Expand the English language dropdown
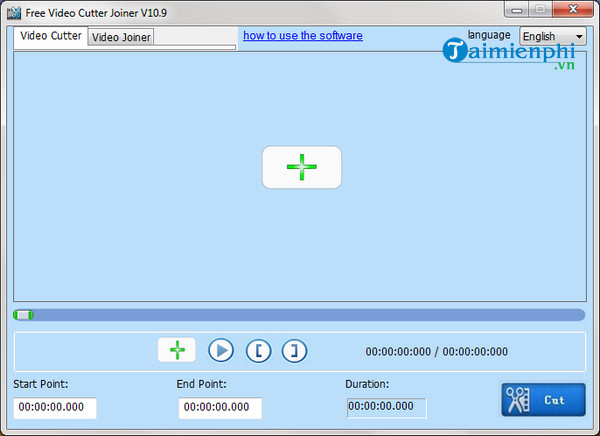600x436 pixels. [553, 36]
